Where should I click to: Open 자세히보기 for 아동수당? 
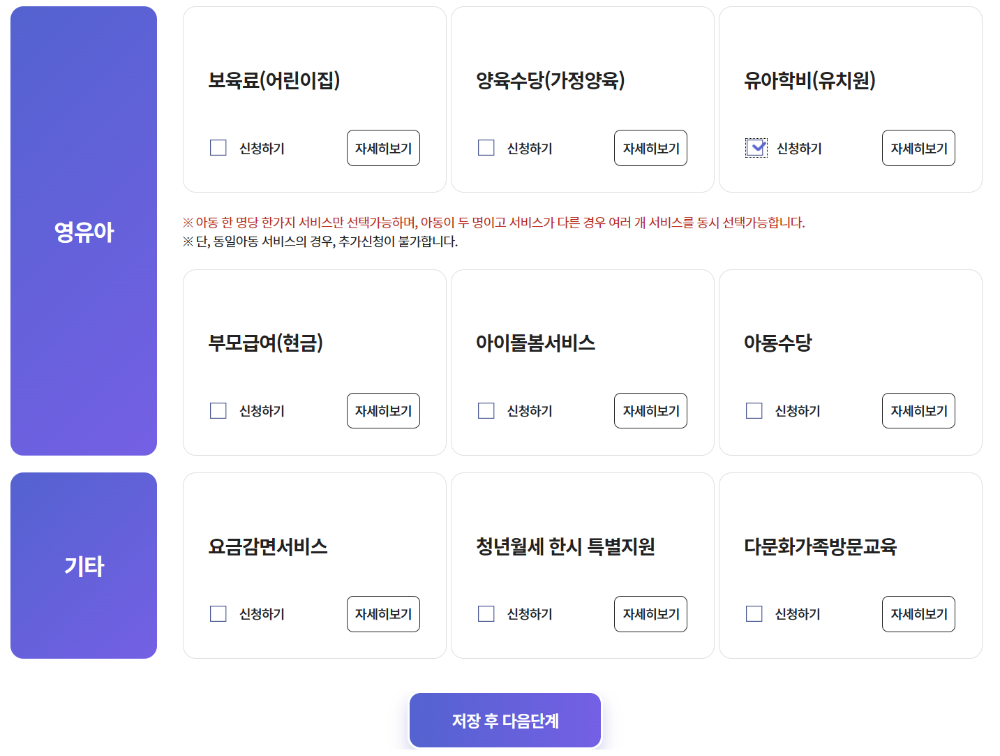click(x=918, y=410)
